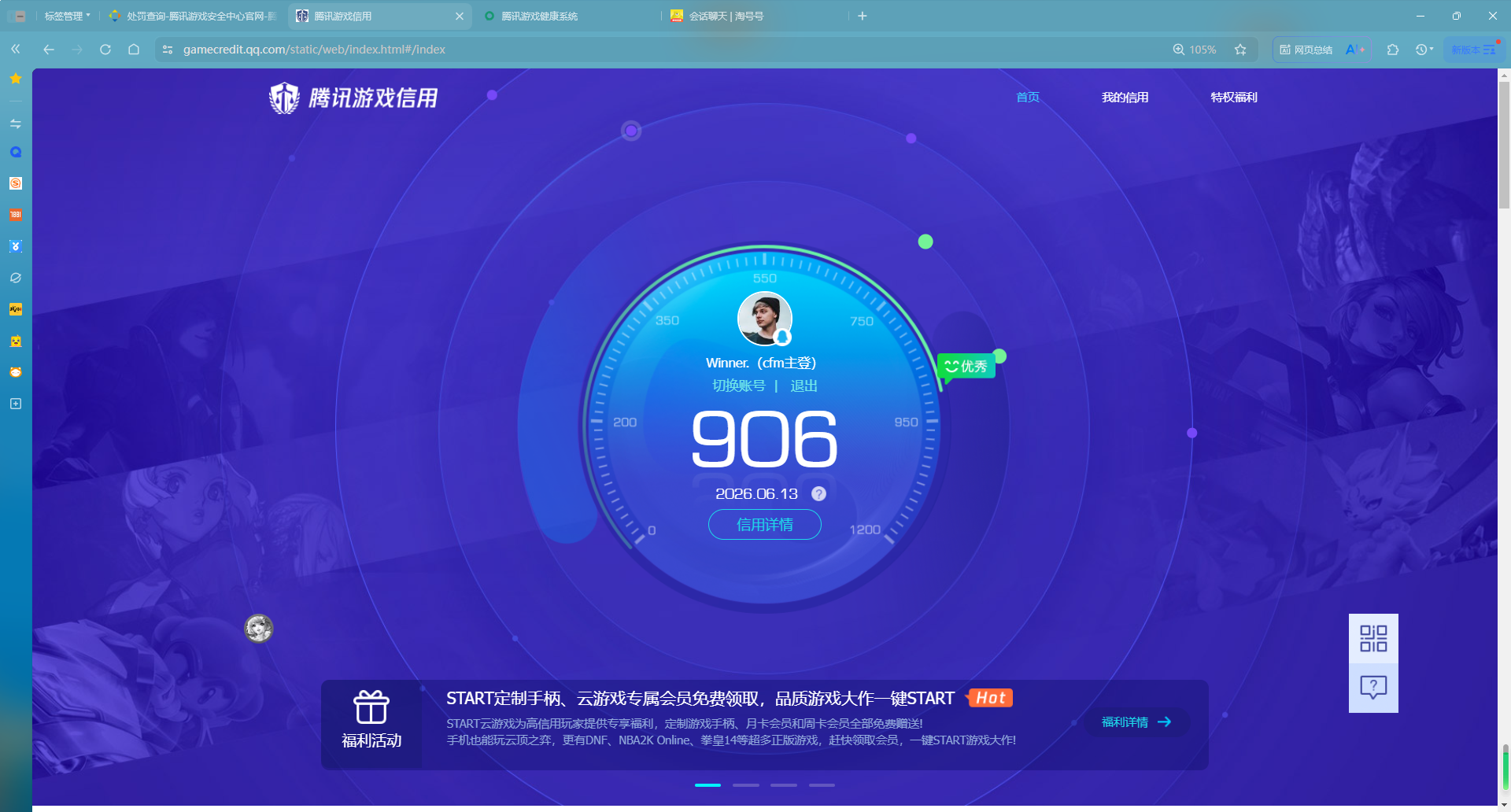Click the START定制手柄 banner headline
This screenshot has height=812, width=1511.
700,699
